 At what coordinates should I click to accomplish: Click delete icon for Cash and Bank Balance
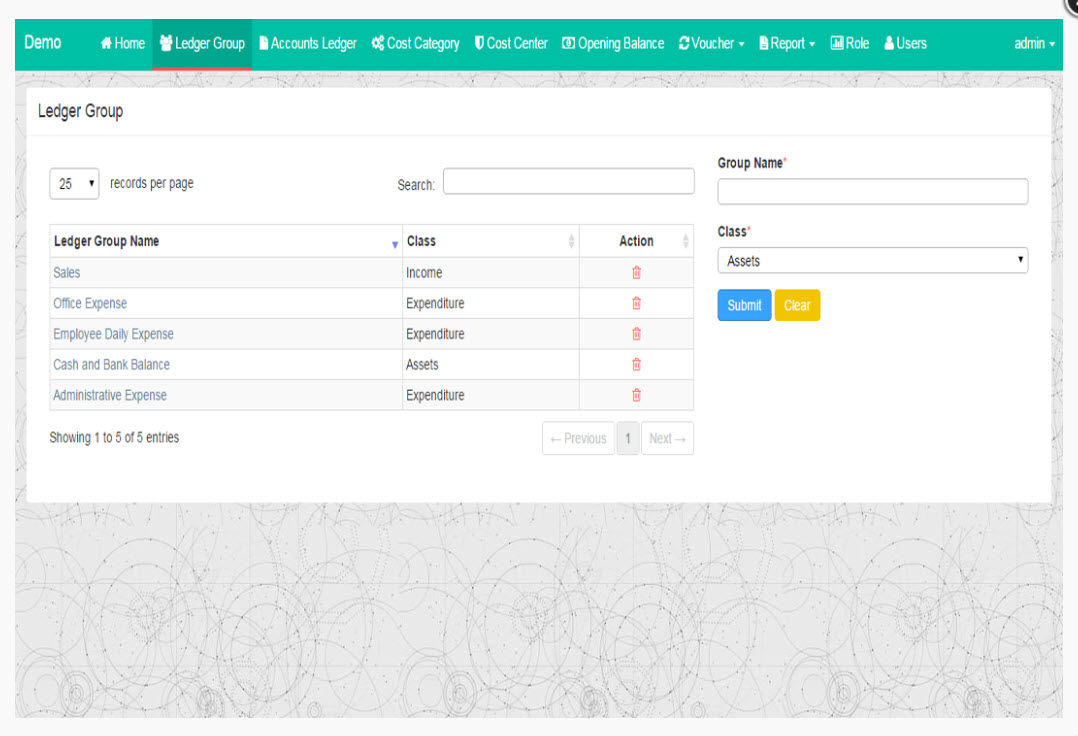[636, 365]
